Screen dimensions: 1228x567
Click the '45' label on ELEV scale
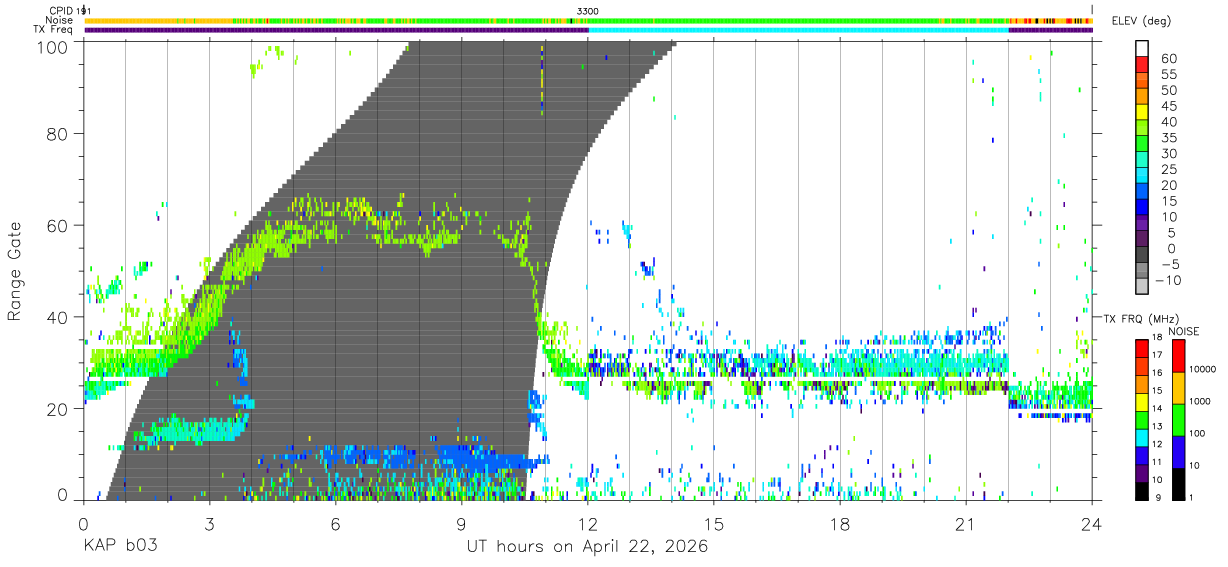click(x=1167, y=106)
